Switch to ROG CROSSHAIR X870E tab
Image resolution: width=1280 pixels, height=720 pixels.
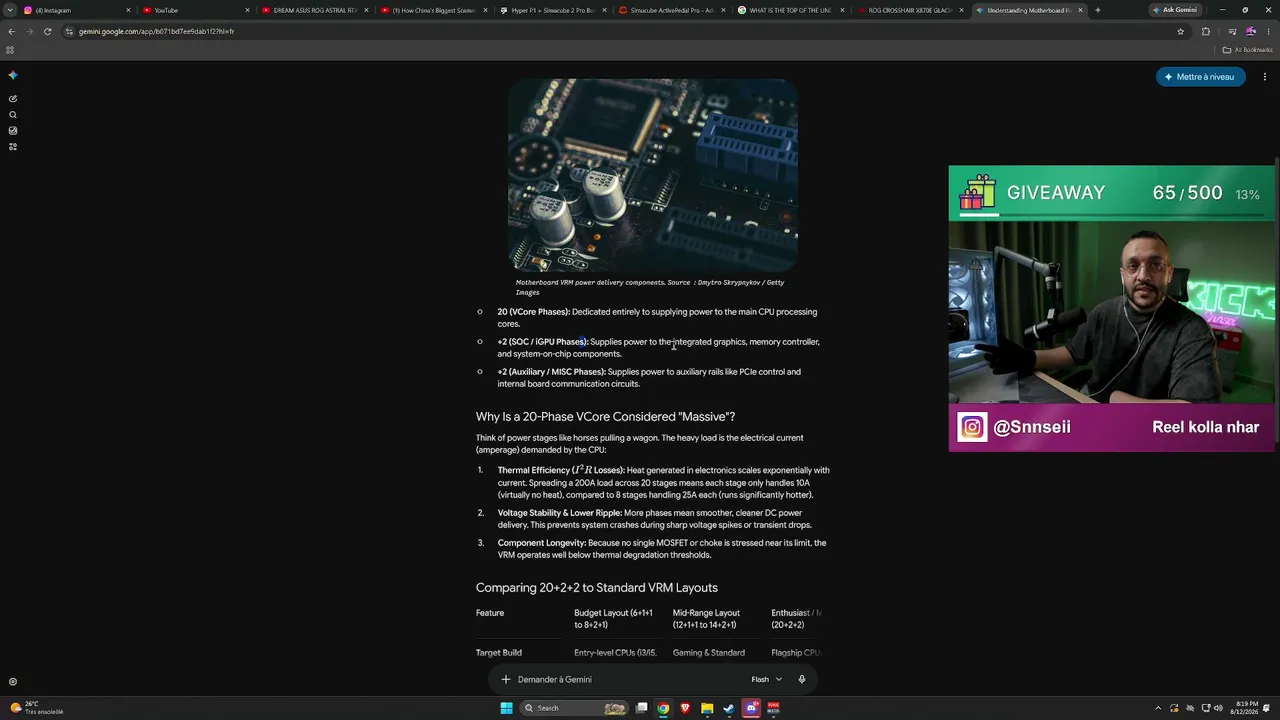(909, 10)
